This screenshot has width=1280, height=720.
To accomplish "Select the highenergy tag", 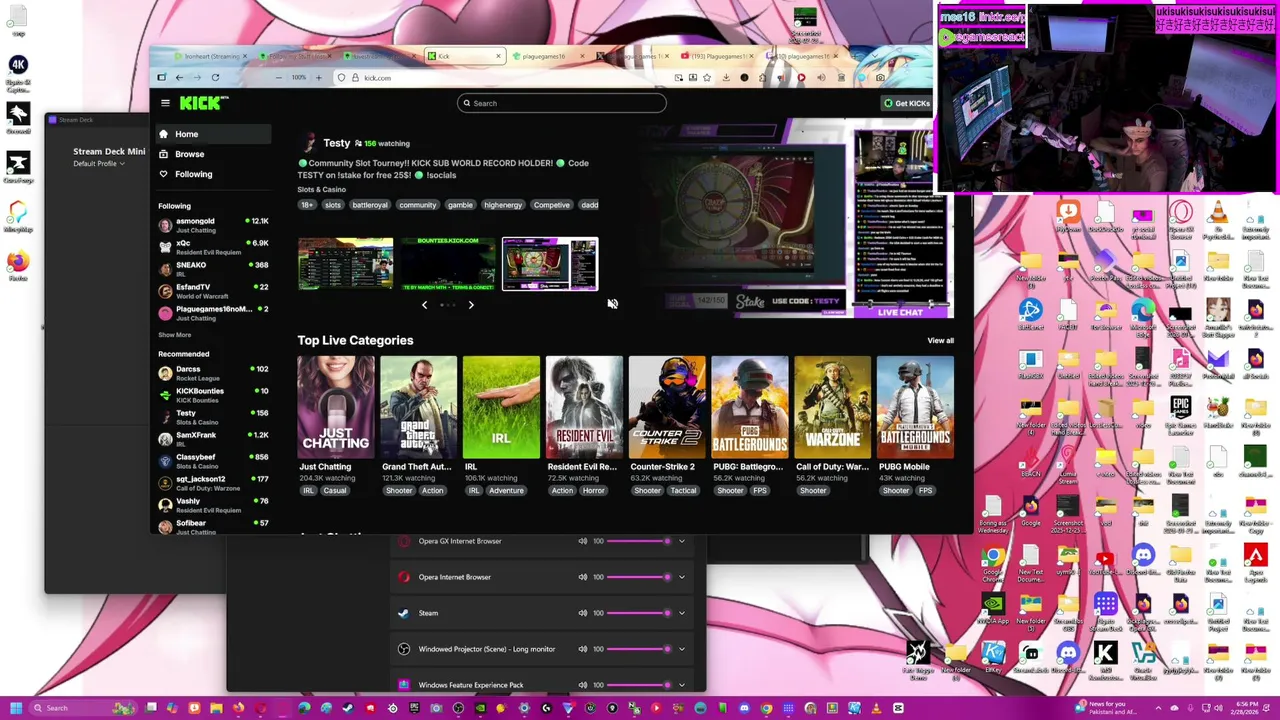I will click(x=503, y=205).
